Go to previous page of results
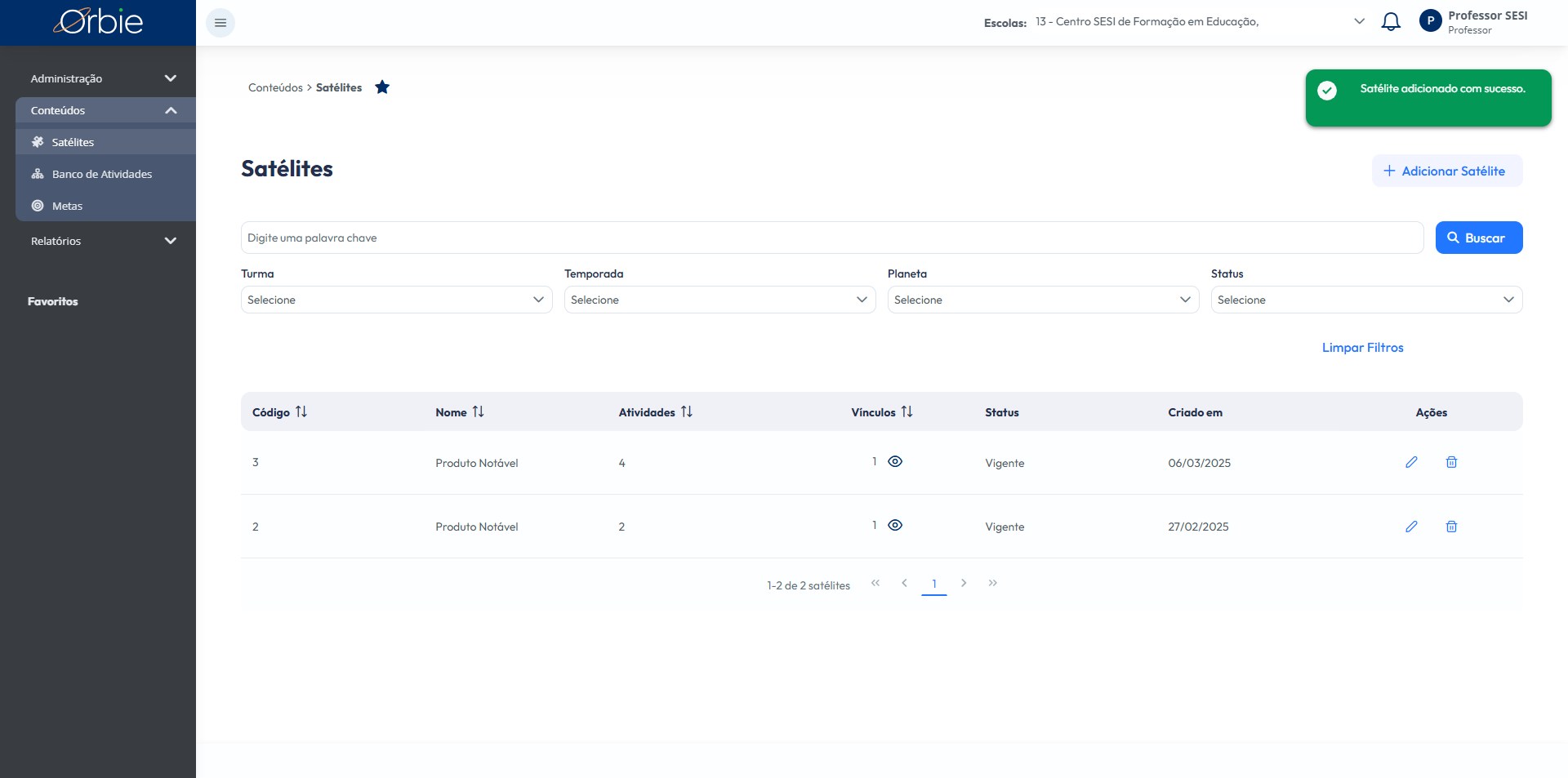Screen dimensions: 1568x778 904,583
